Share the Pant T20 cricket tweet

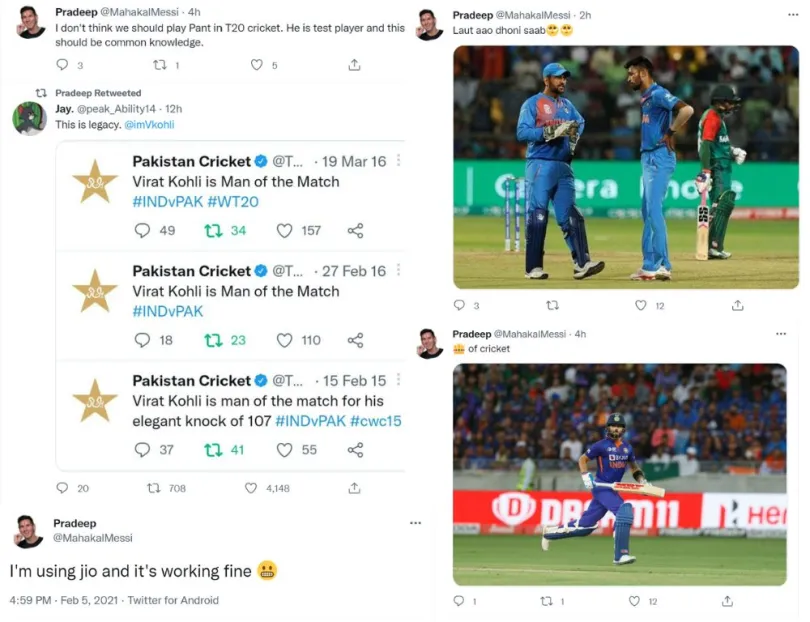click(x=354, y=65)
